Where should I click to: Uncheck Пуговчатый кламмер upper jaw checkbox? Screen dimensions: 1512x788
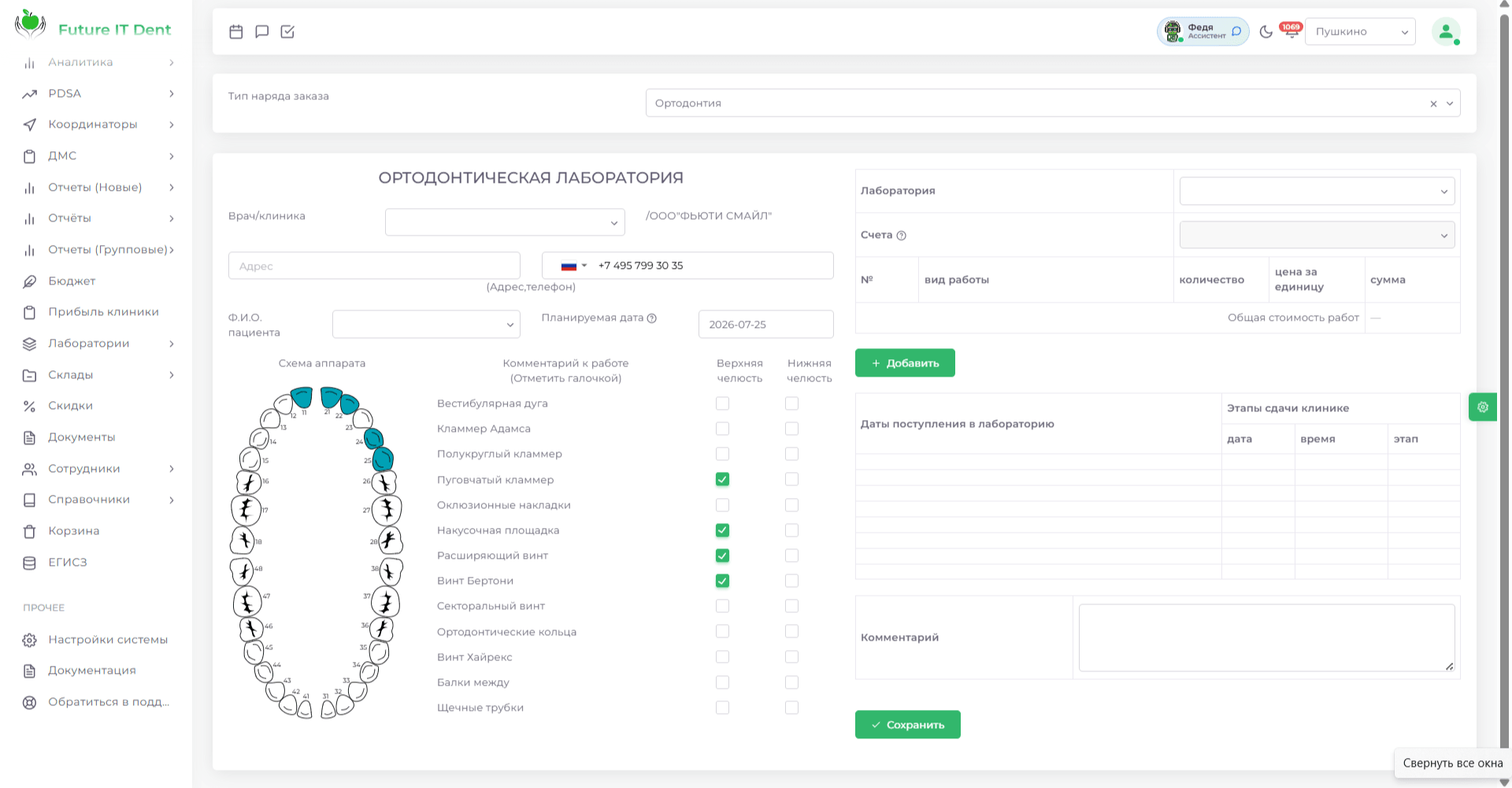(722, 479)
